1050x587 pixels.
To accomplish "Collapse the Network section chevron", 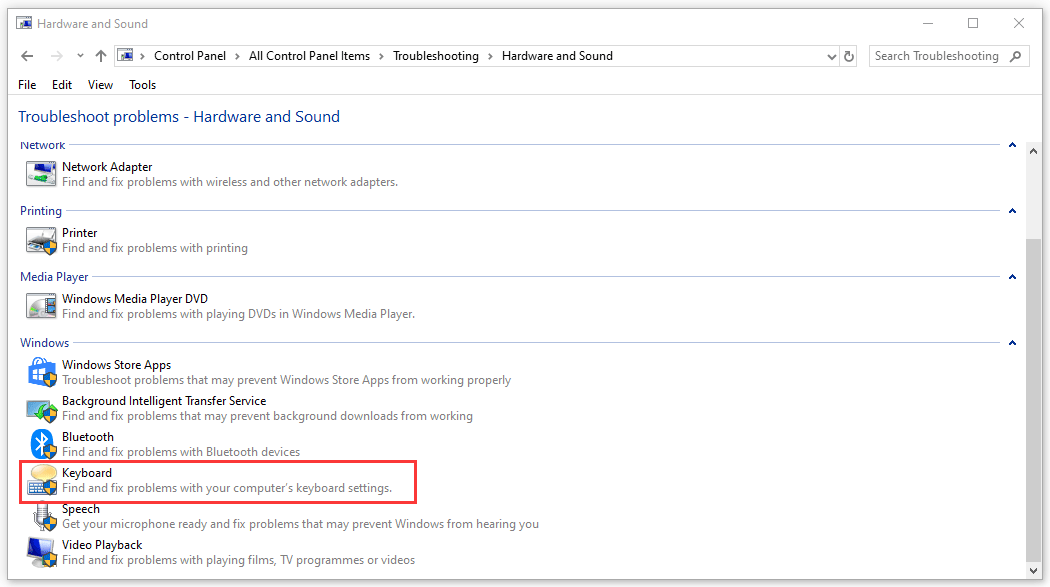I will (x=1012, y=145).
